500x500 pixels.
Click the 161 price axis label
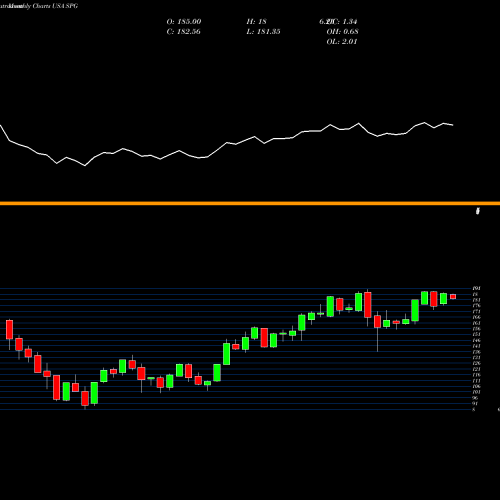476,323
